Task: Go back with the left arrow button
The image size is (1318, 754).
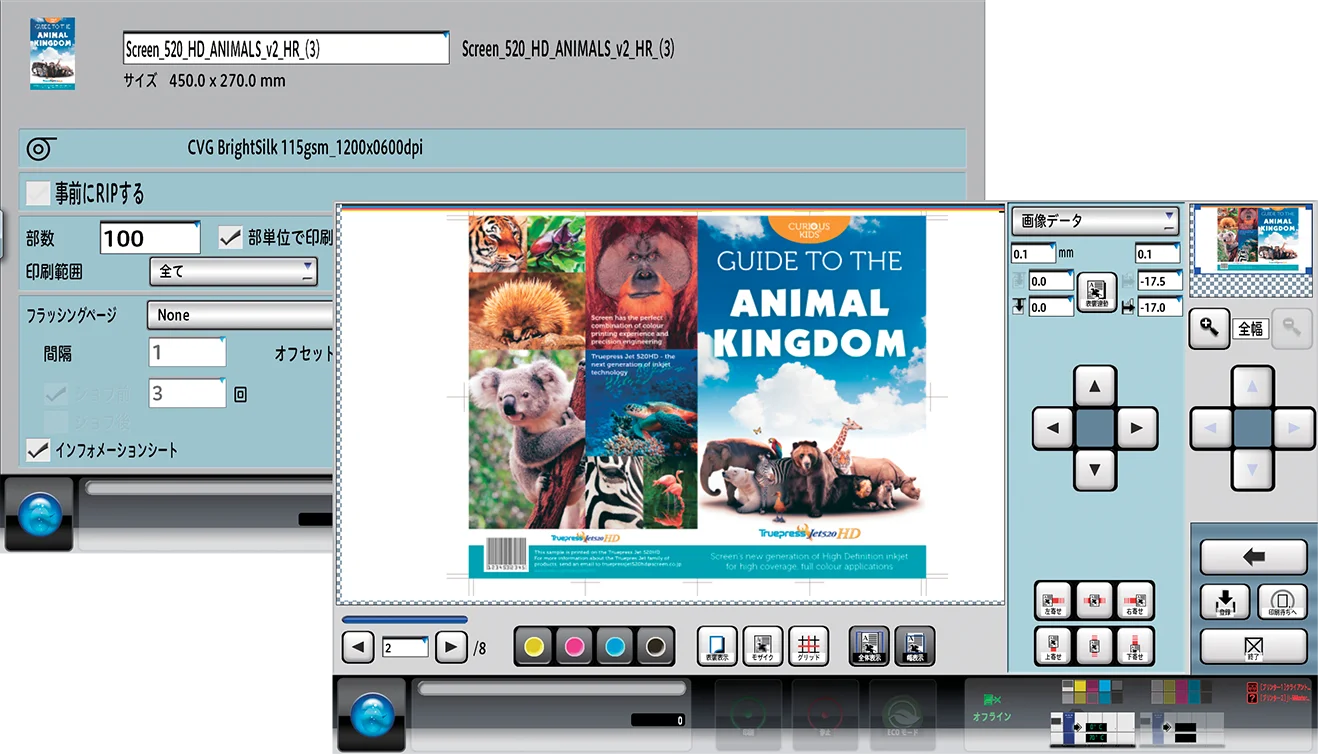Action: (x=1254, y=557)
